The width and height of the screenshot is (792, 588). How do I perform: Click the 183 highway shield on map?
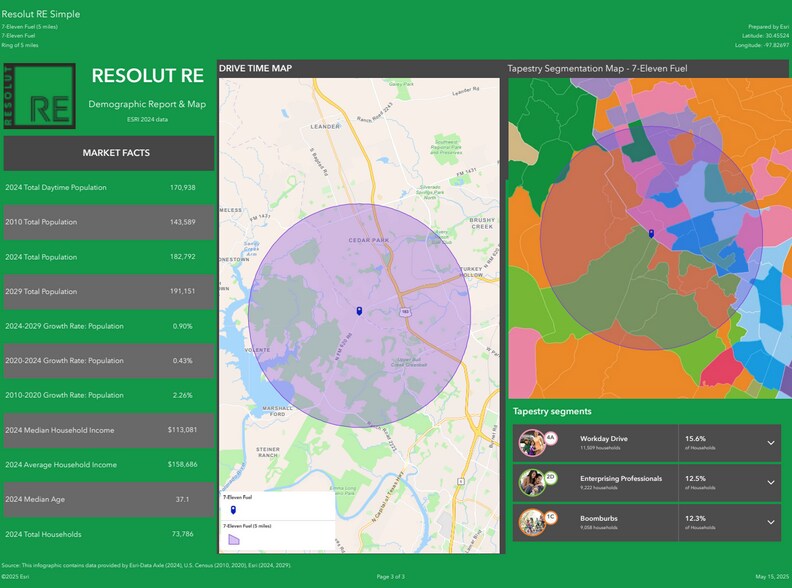(405, 312)
